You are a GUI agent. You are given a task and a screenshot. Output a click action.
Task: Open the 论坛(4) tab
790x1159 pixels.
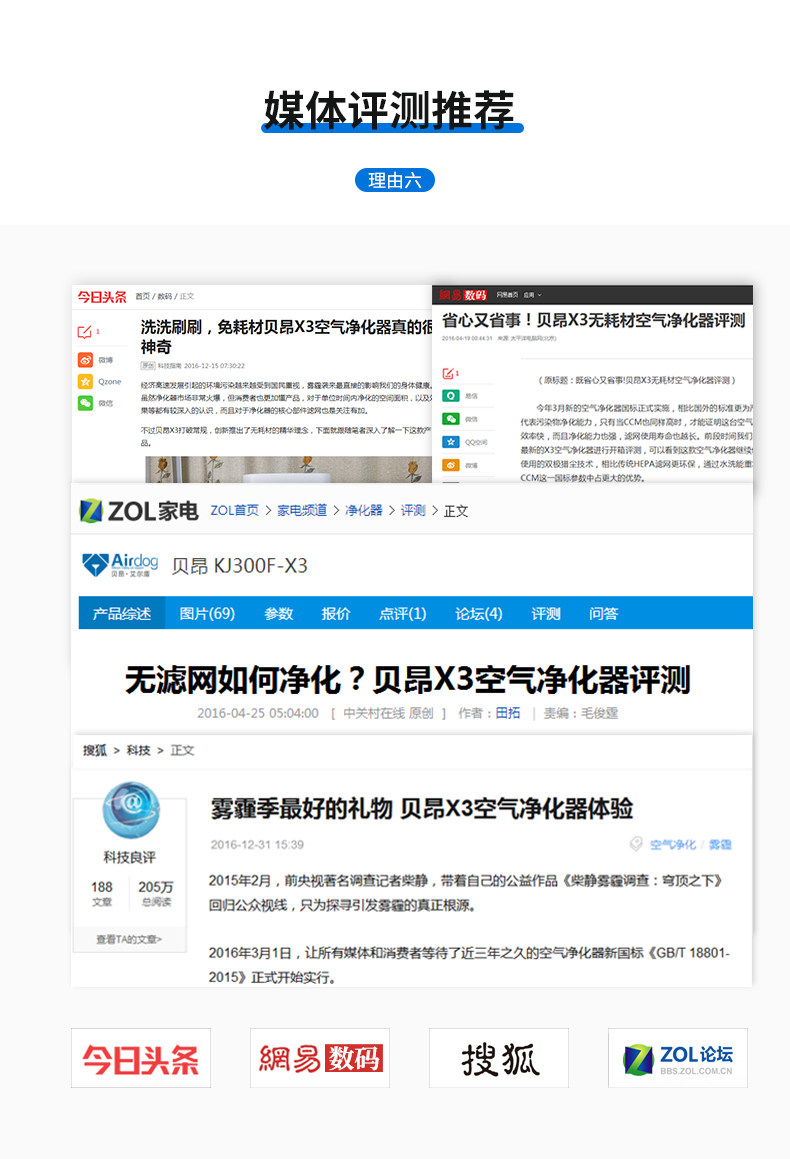(479, 613)
